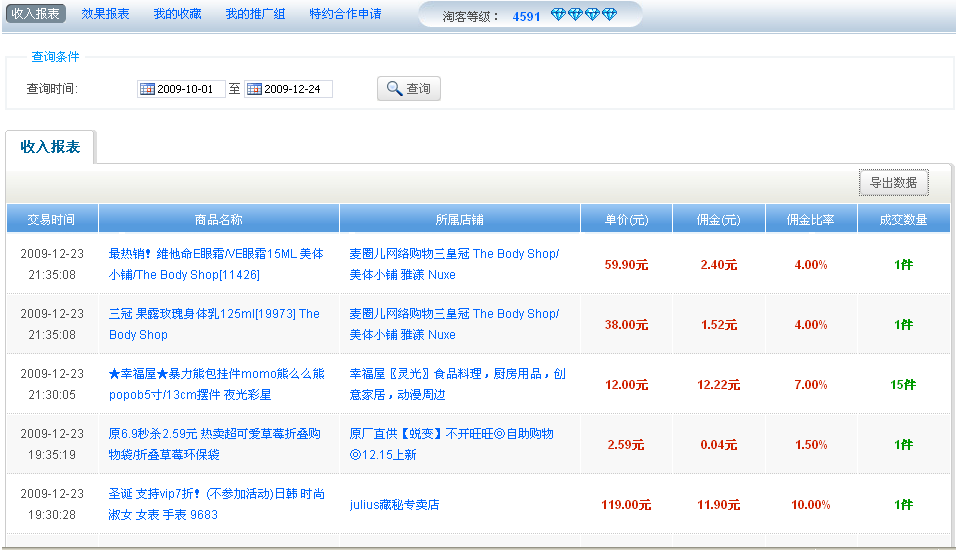Switch to 收入报表 top menu
The height and width of the screenshot is (551, 956).
tap(35, 13)
